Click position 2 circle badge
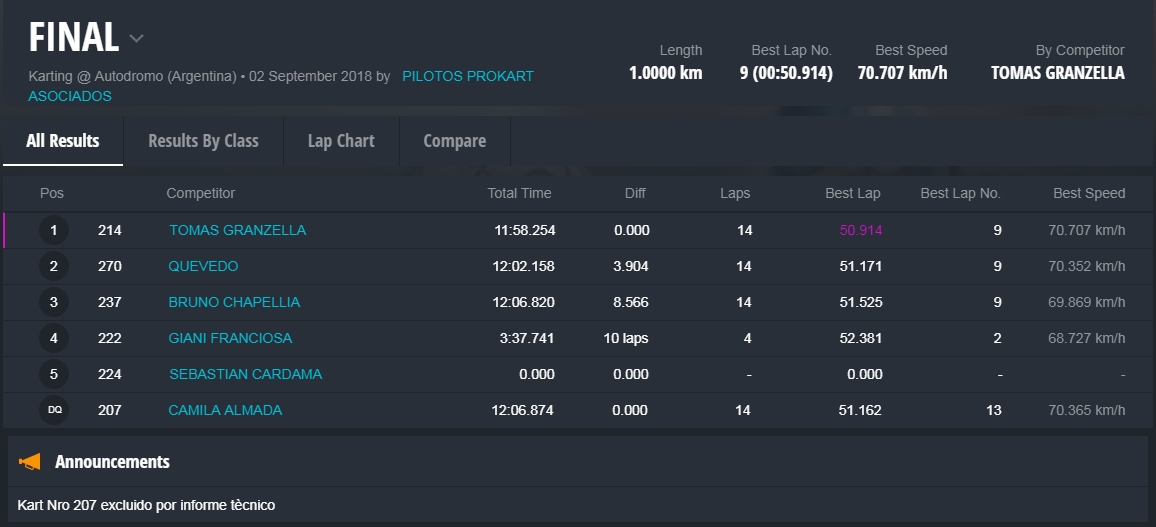The height and width of the screenshot is (527, 1156). click(54, 266)
